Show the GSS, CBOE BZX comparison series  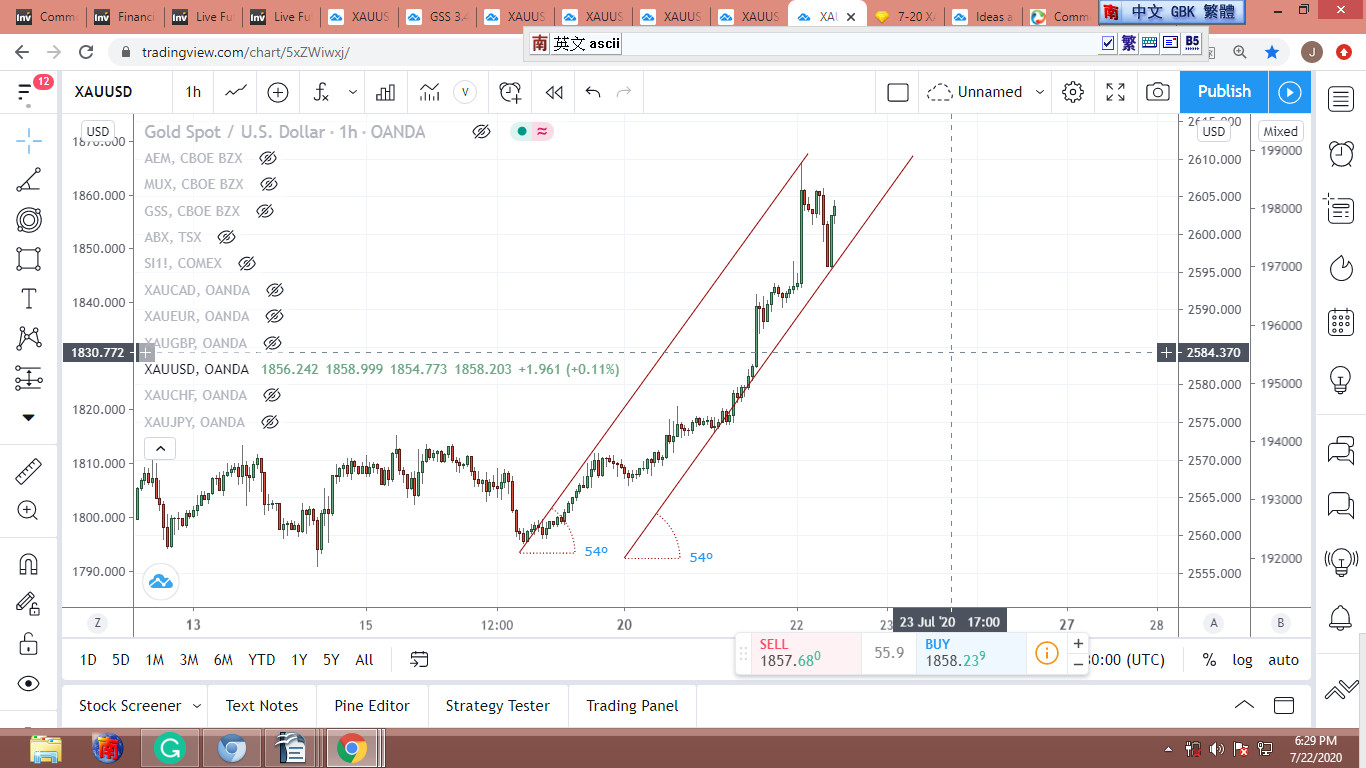point(265,211)
